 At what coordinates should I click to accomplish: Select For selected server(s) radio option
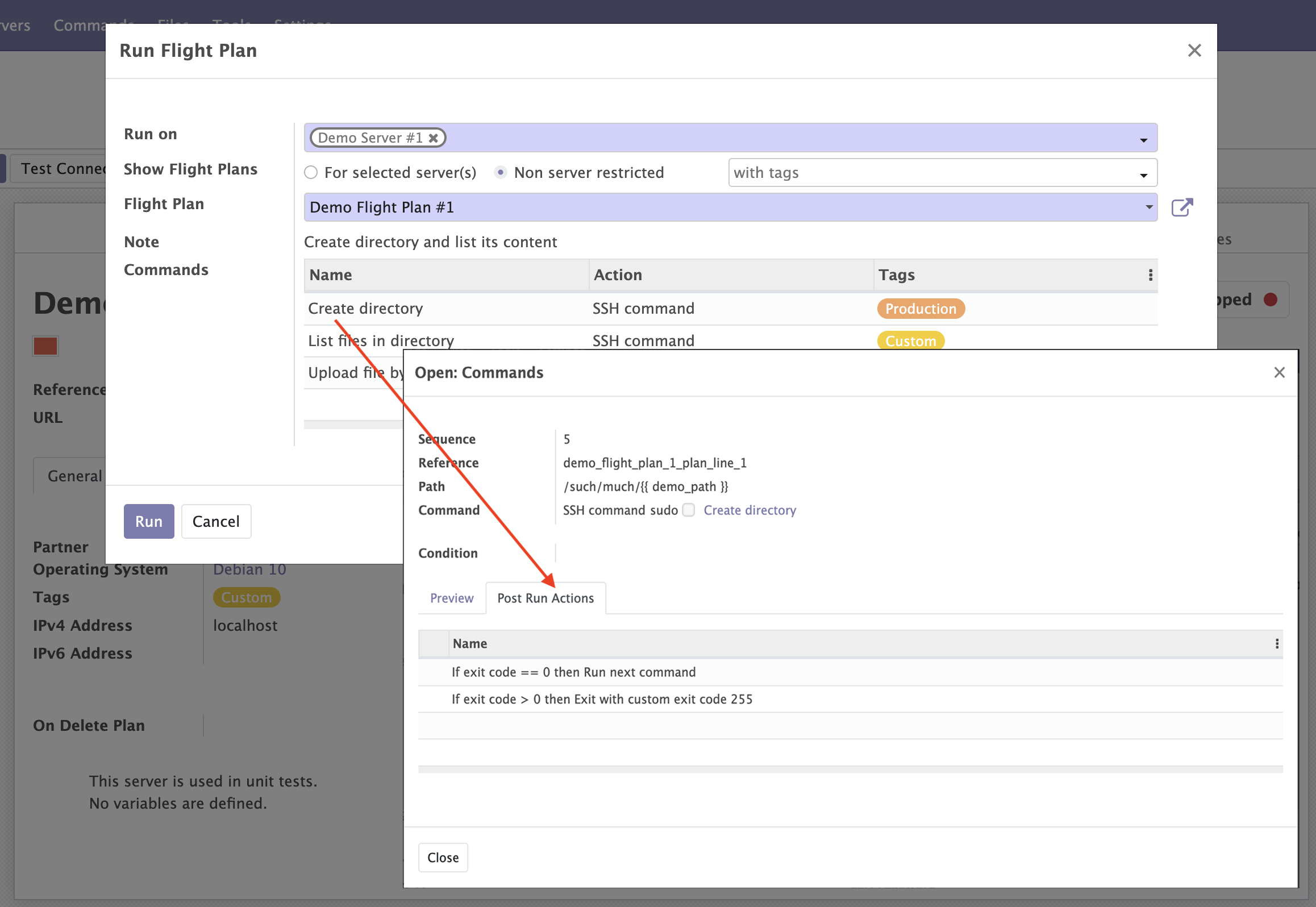coord(311,172)
